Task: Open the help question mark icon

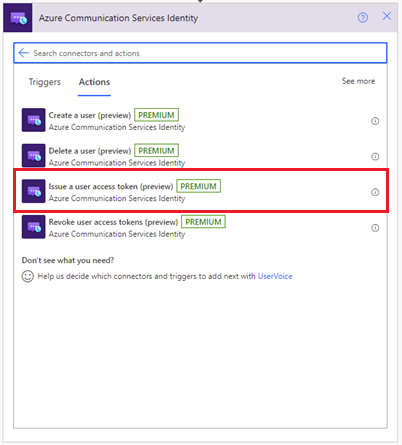Action: (x=363, y=17)
